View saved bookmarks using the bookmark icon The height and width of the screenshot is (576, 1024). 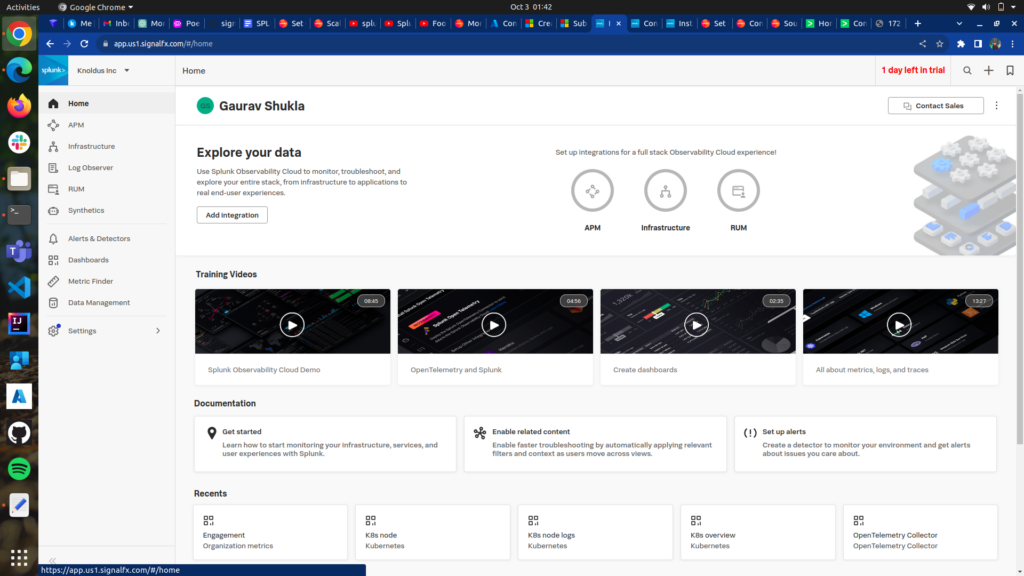[1010, 70]
